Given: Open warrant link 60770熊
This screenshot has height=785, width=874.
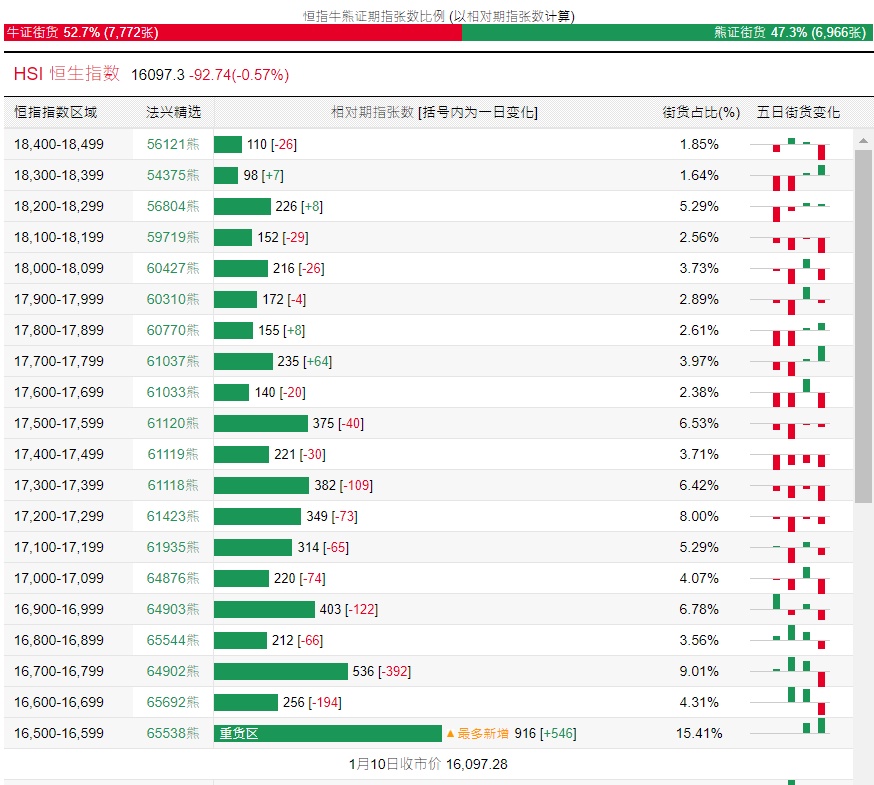Looking at the screenshot, I should (x=173, y=331).
